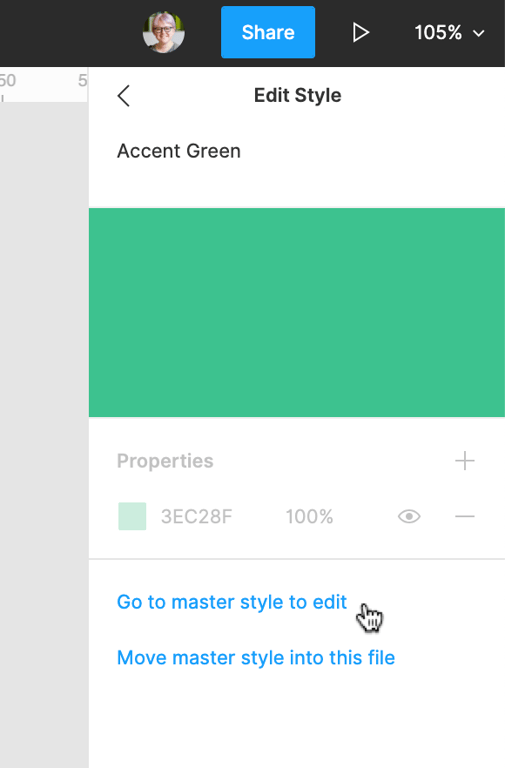Viewport: 505px width, 768px height.
Task: Toggle fill visibility with the eye icon
Action: (x=409, y=516)
